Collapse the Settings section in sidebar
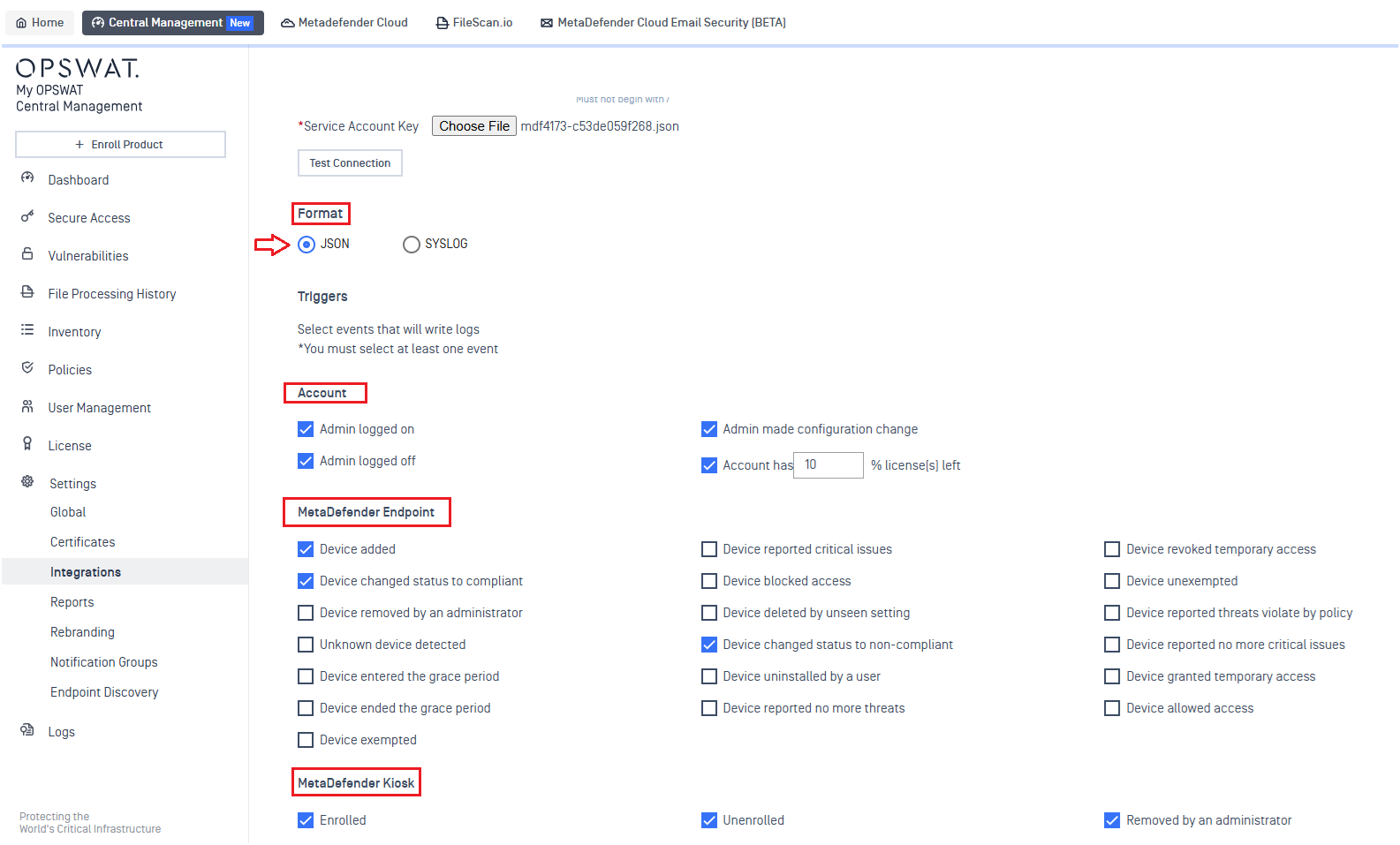This screenshot has height=845, width=1400. click(72, 484)
